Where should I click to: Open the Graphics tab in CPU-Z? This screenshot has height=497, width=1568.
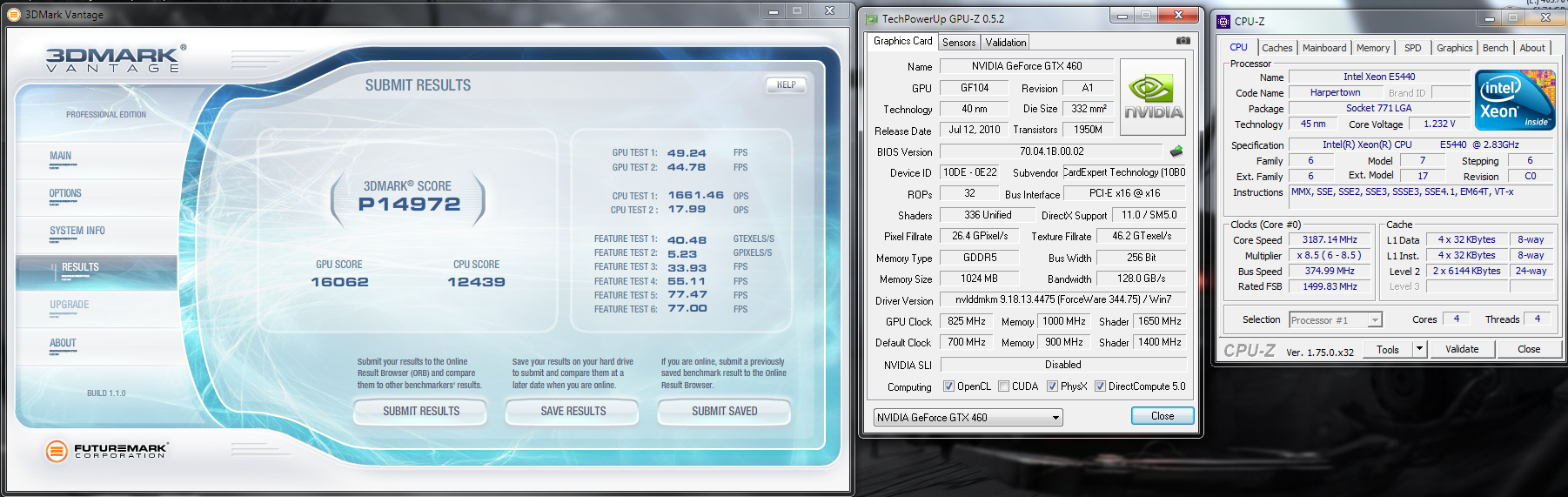coord(1455,48)
